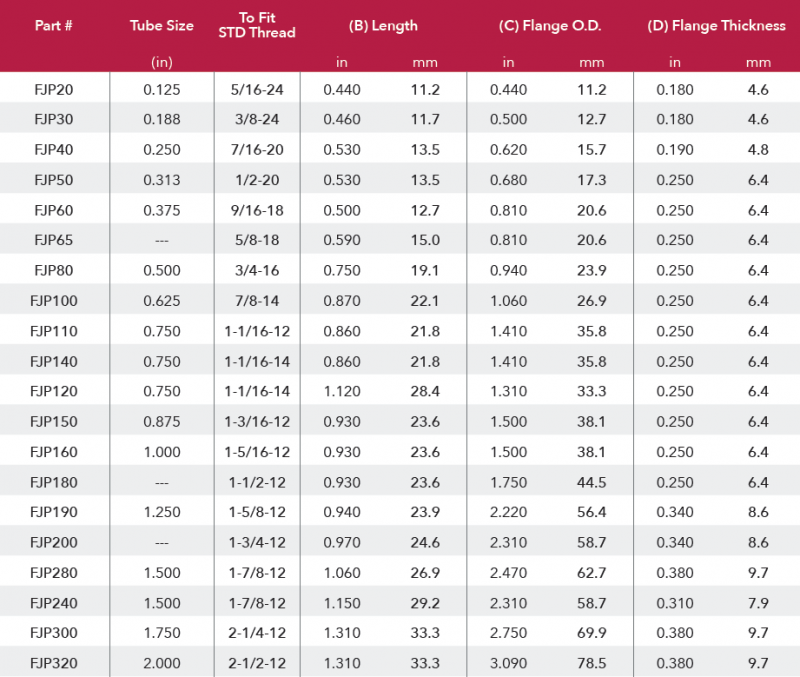Select thread size 2-1/2-12
The height and width of the screenshot is (677, 800).
point(257,662)
